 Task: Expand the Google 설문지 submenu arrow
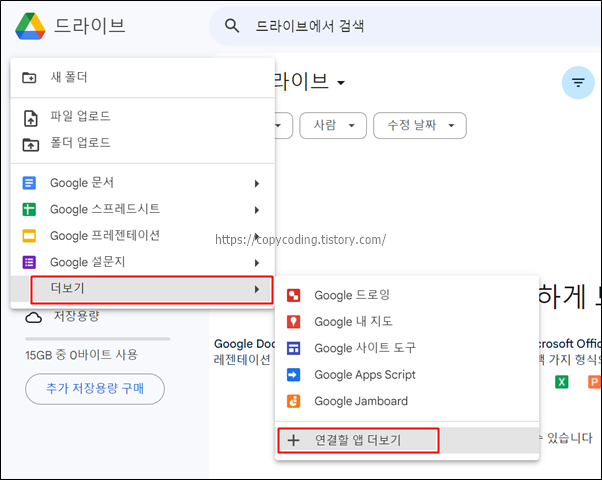click(257, 263)
